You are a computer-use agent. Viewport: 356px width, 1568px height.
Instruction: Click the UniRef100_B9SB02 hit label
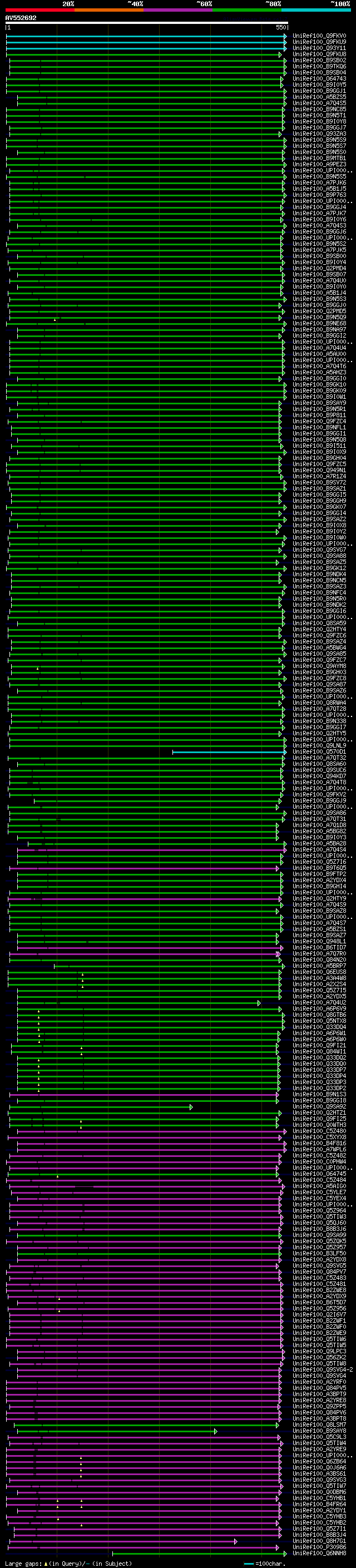pyautogui.click(x=319, y=60)
